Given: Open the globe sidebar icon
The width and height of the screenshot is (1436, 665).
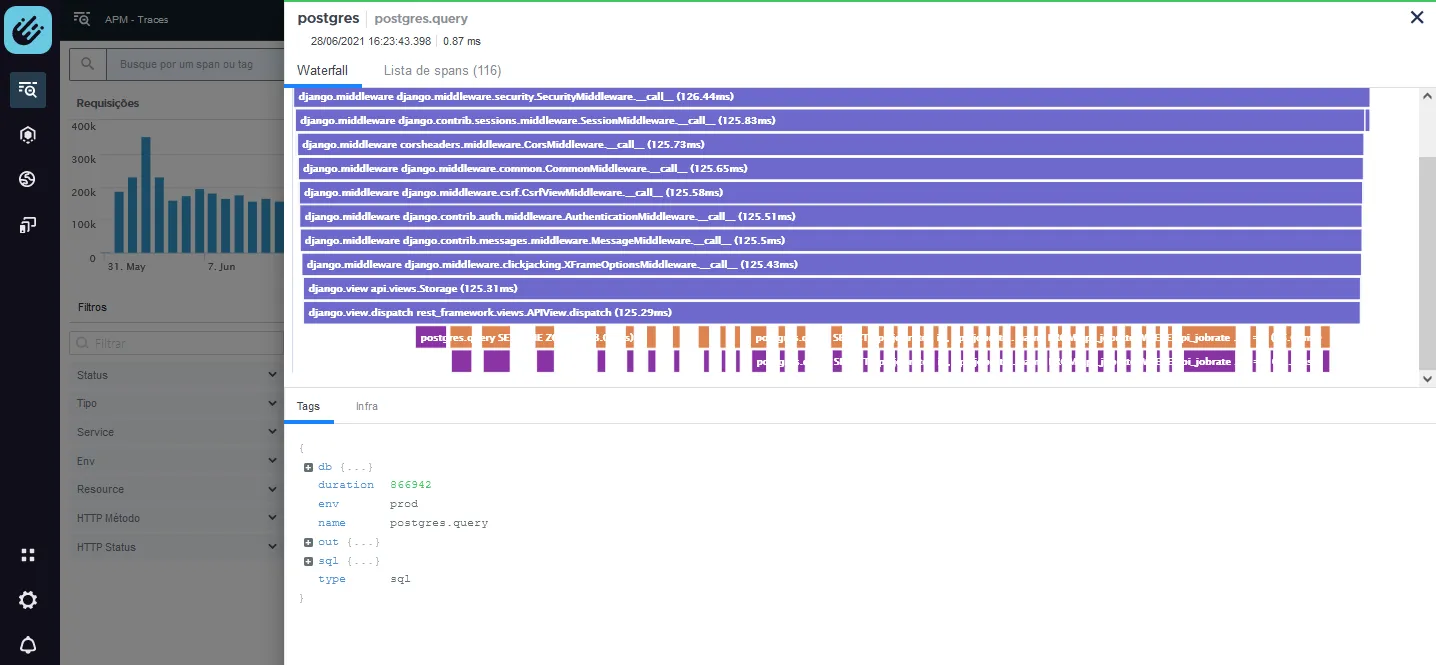Looking at the screenshot, I should click(x=28, y=179).
